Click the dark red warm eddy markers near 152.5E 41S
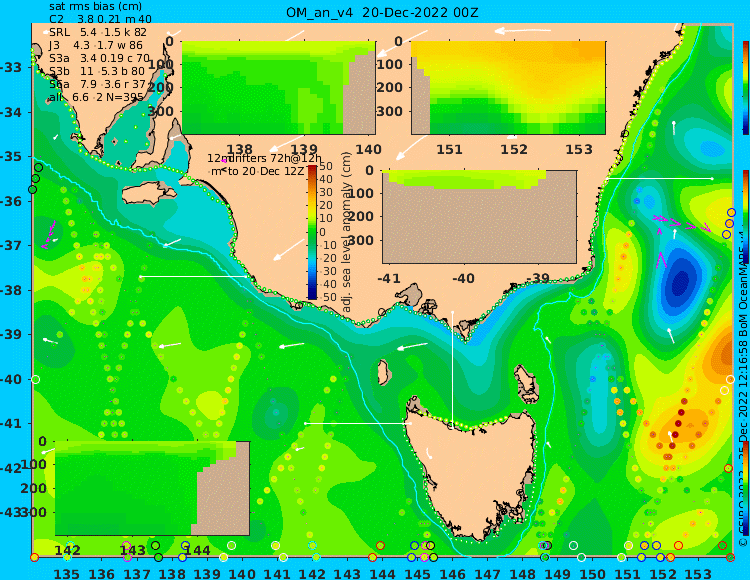 [x=678, y=424]
